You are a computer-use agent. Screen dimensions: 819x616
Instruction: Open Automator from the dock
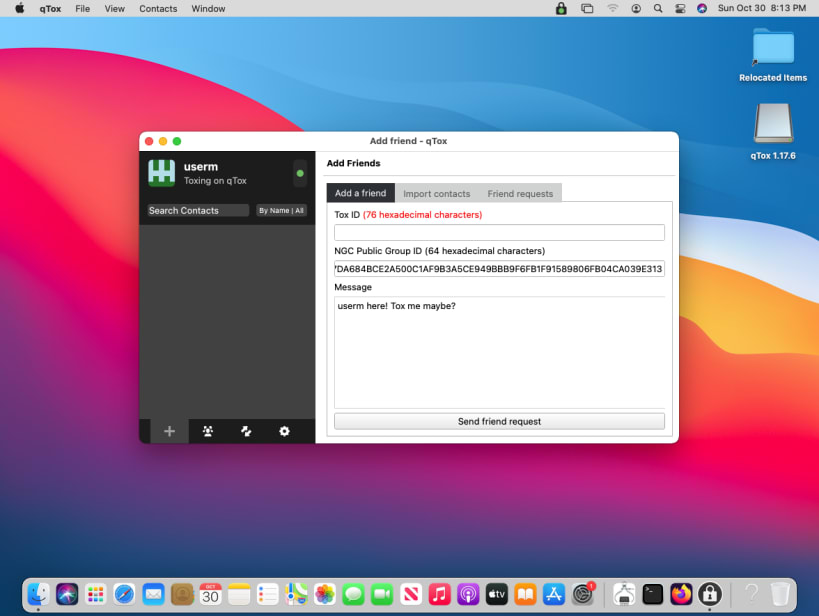click(x=624, y=594)
